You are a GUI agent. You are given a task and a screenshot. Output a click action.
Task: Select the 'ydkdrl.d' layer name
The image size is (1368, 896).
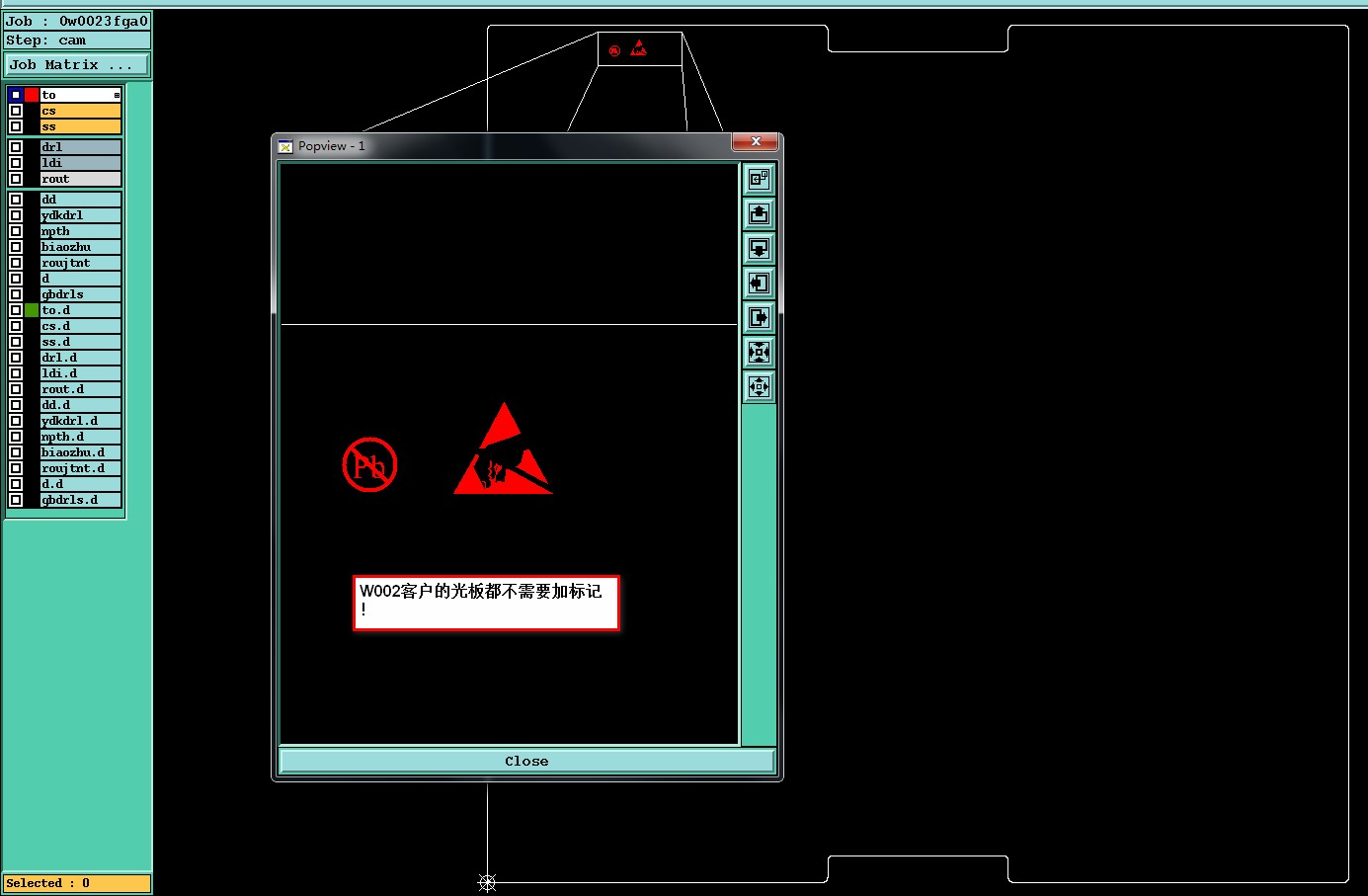point(80,421)
